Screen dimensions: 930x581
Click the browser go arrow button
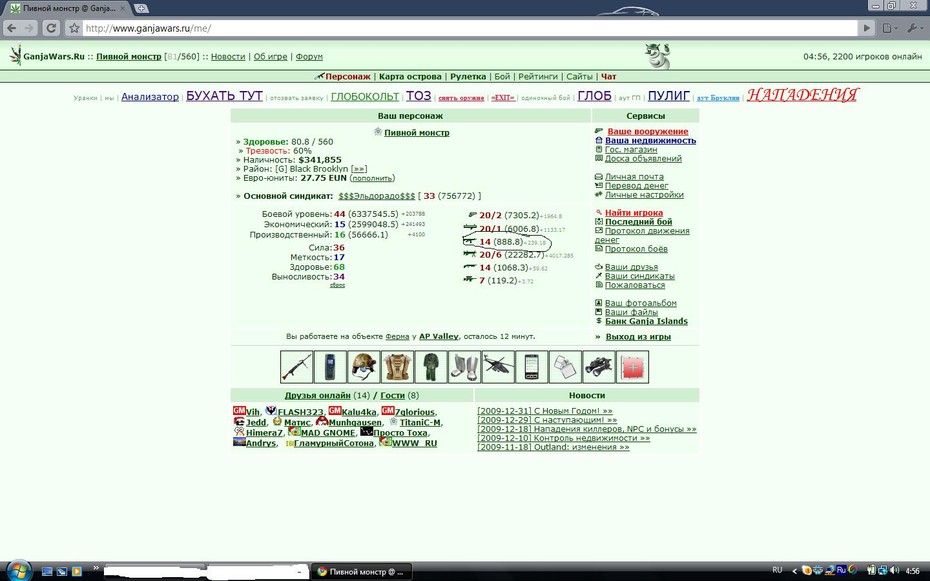[x=867, y=28]
